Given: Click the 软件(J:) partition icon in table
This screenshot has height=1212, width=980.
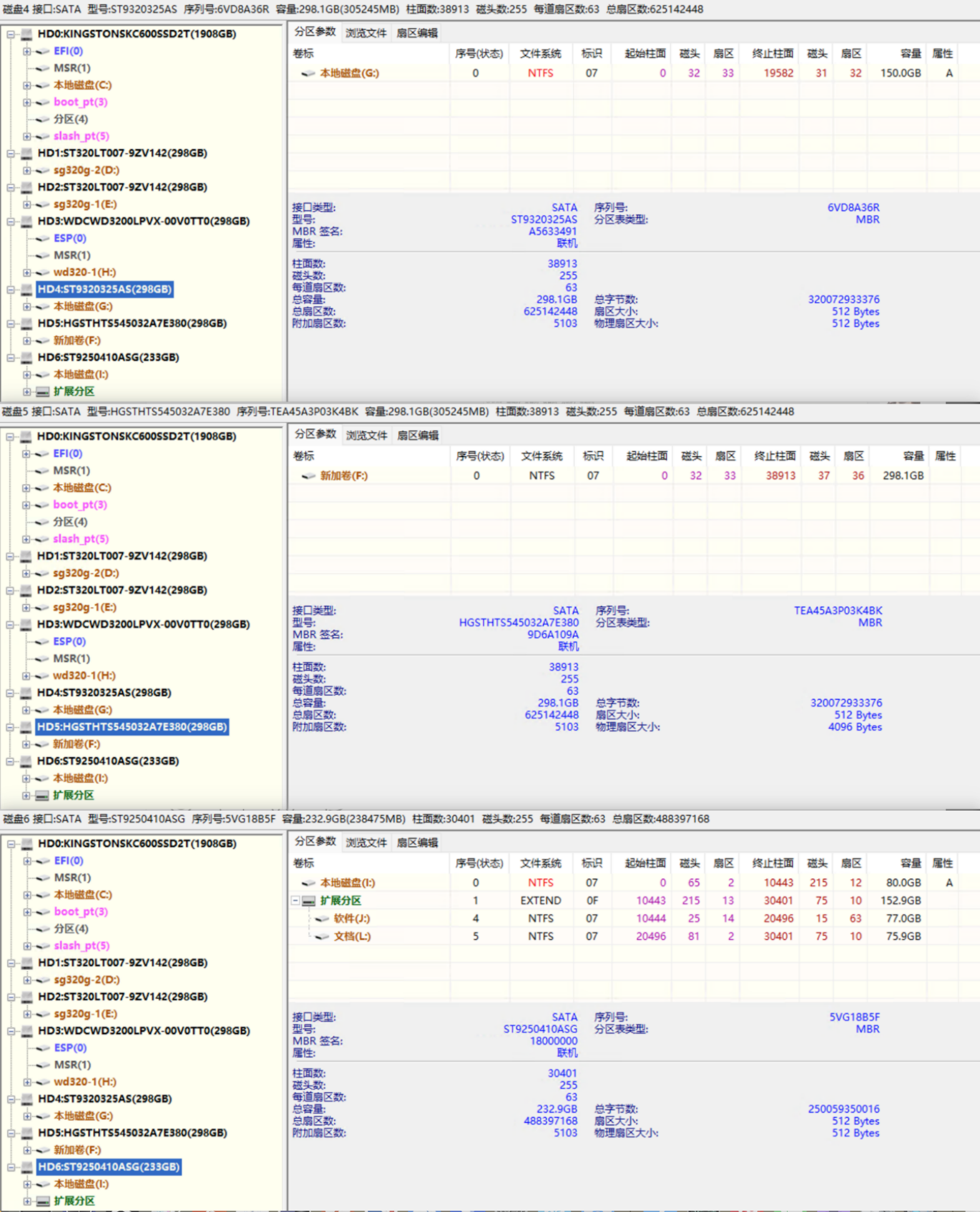Looking at the screenshot, I should pos(321,919).
